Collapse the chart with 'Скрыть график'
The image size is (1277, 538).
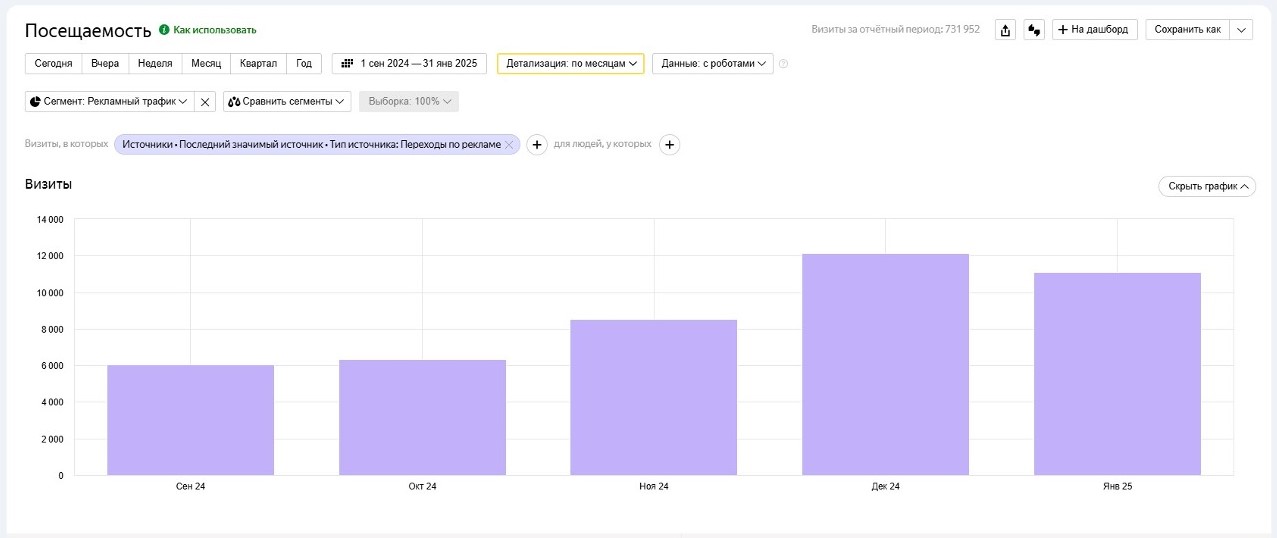[x=1207, y=186]
